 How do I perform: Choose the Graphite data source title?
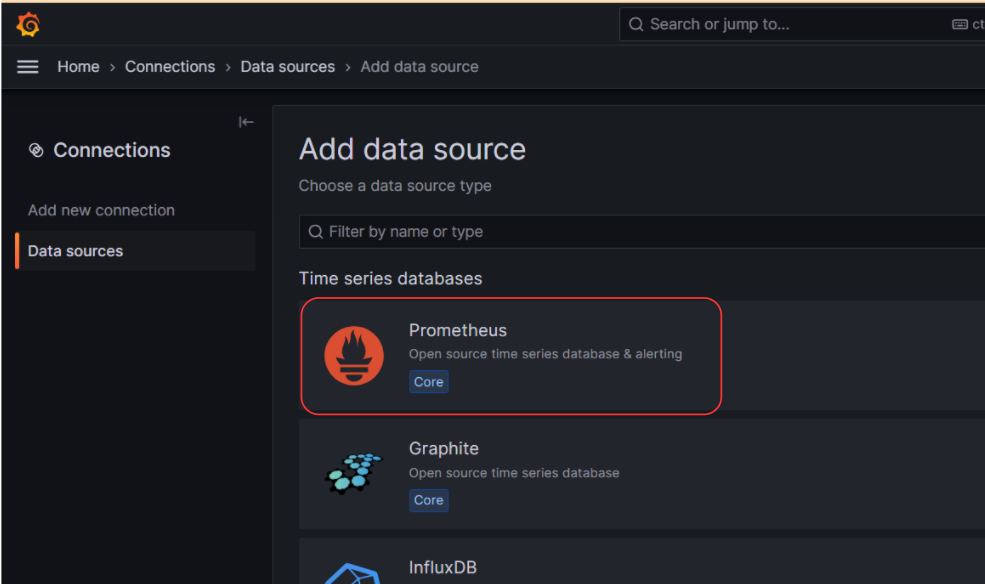444,448
